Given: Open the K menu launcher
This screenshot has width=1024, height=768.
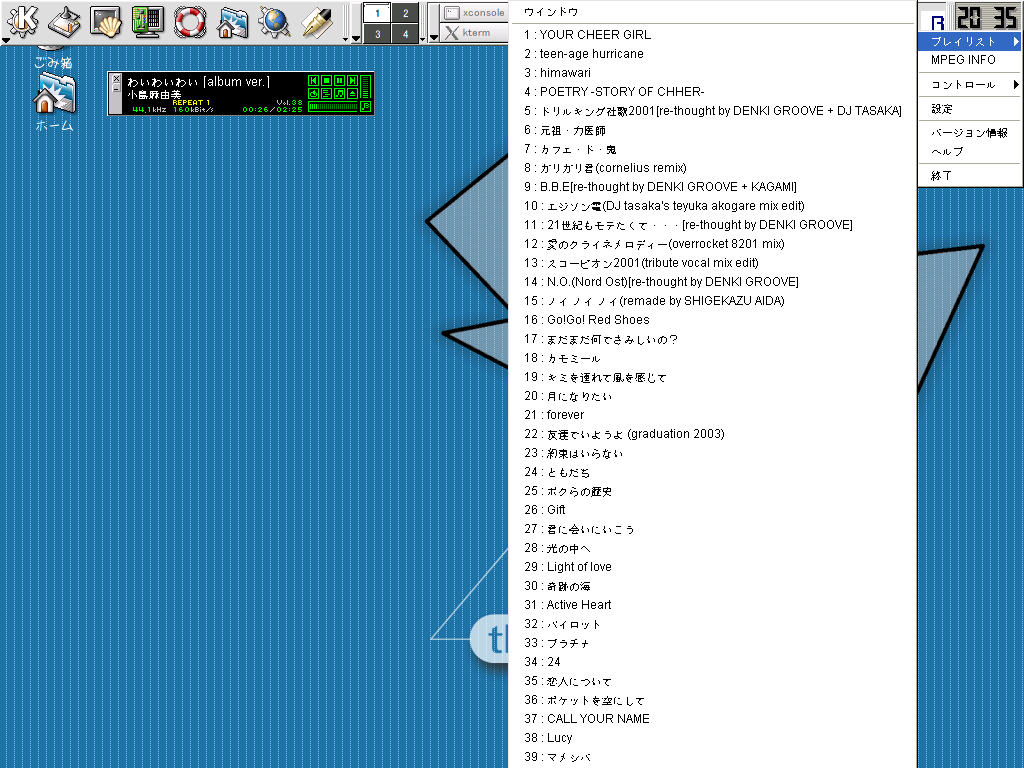Looking at the screenshot, I should point(22,20).
